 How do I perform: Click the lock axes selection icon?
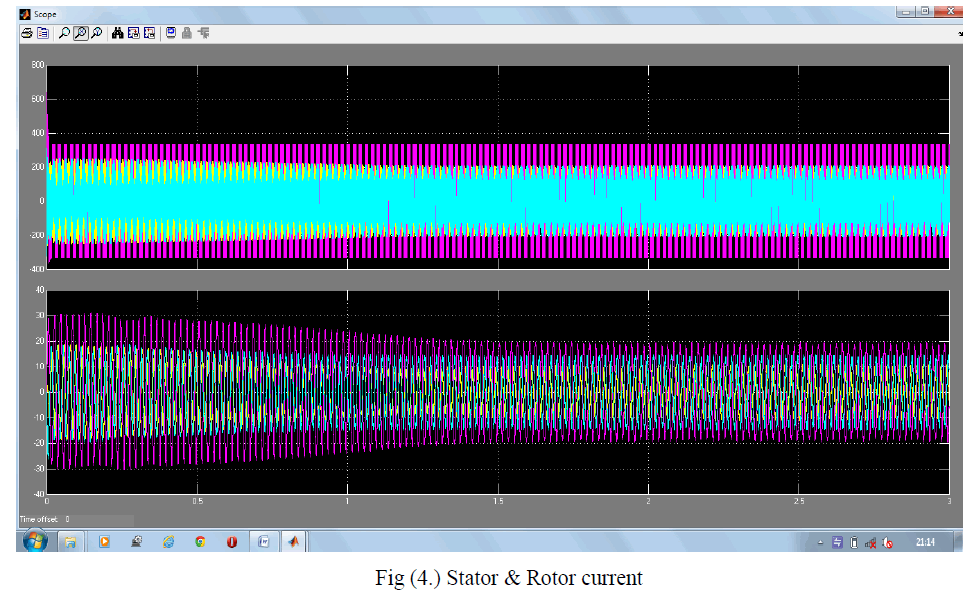point(187,33)
